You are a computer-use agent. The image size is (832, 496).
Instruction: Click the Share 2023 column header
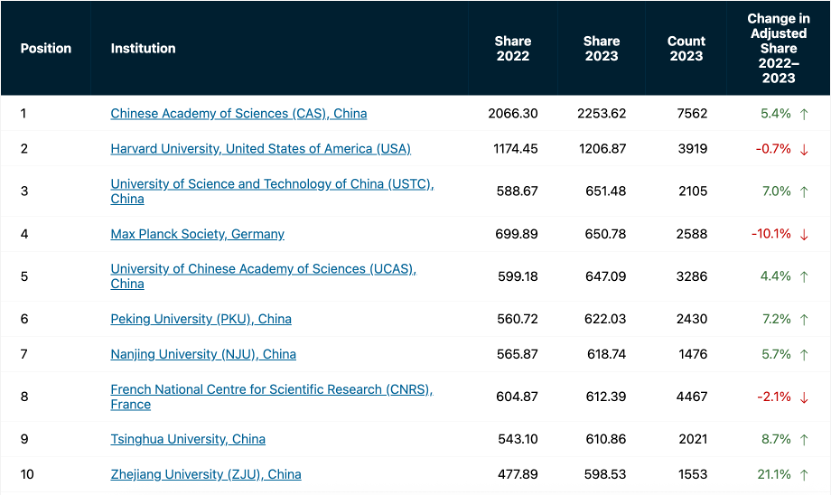(x=602, y=48)
